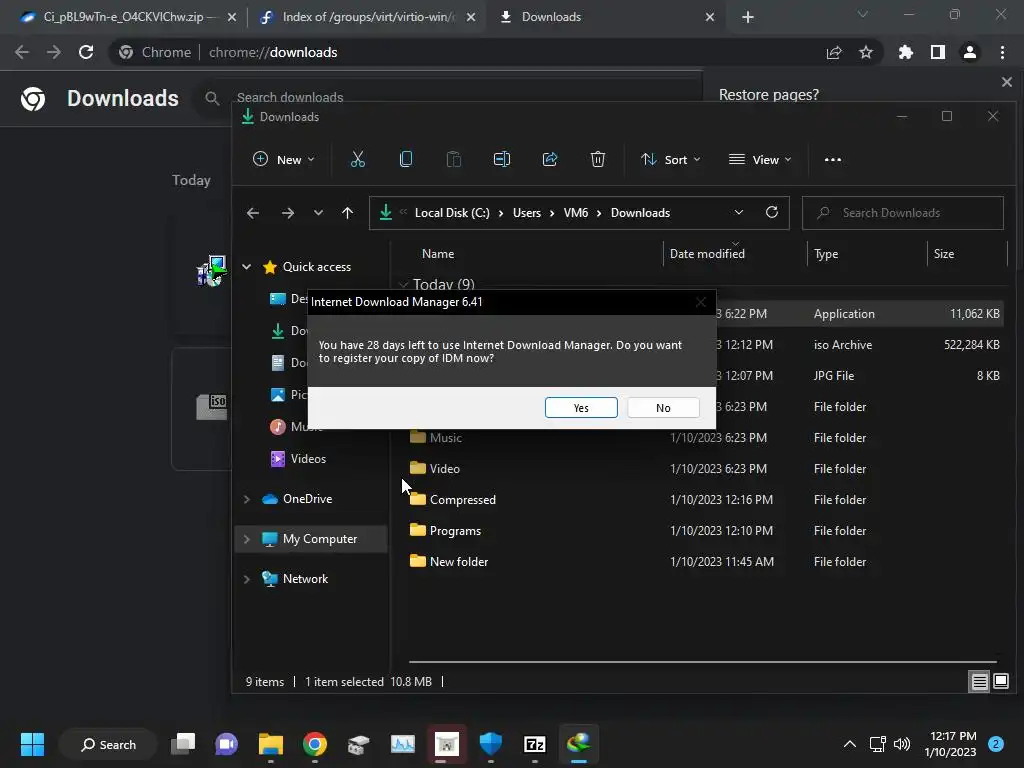Reload the Chrome page

86,52
